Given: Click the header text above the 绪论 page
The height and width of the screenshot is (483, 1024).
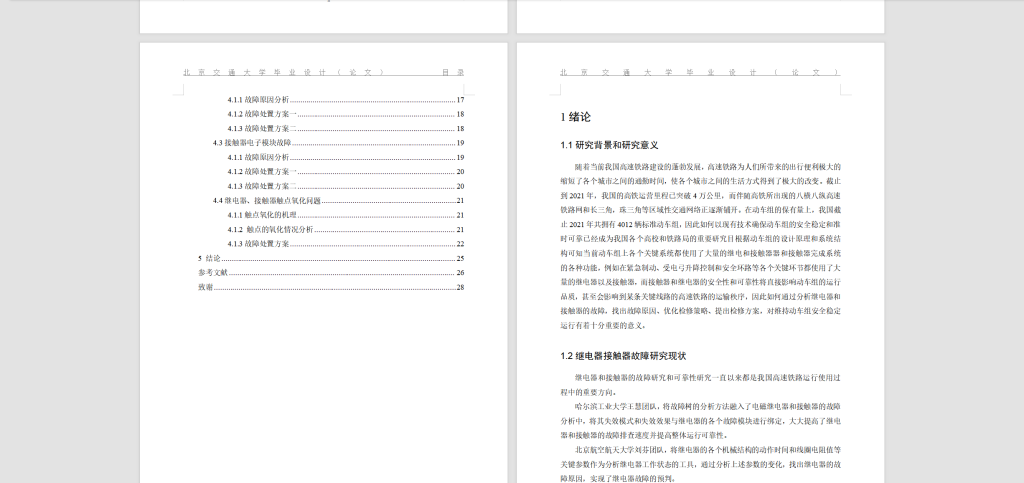Looking at the screenshot, I should 698,72.
